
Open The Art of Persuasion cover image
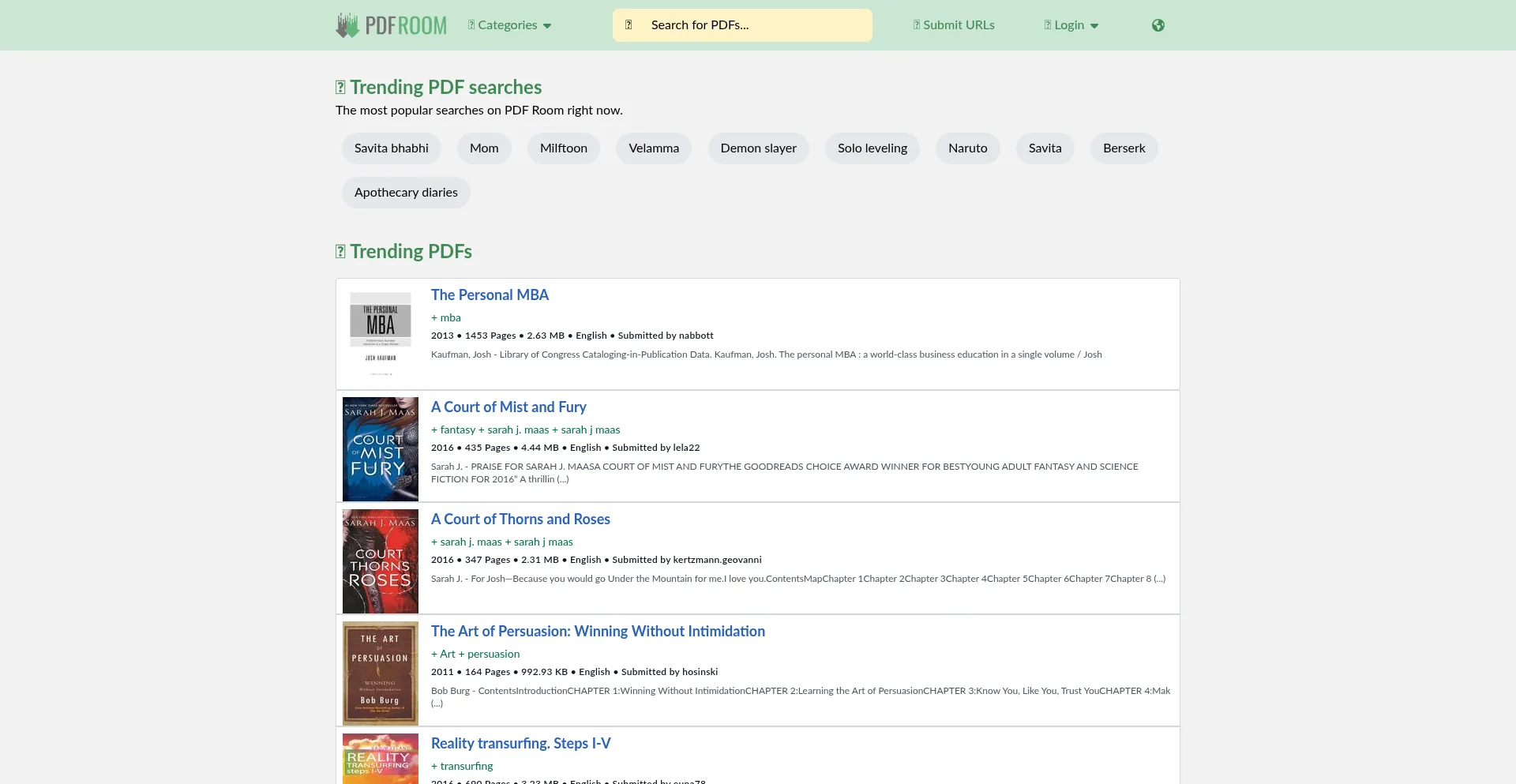381,673
